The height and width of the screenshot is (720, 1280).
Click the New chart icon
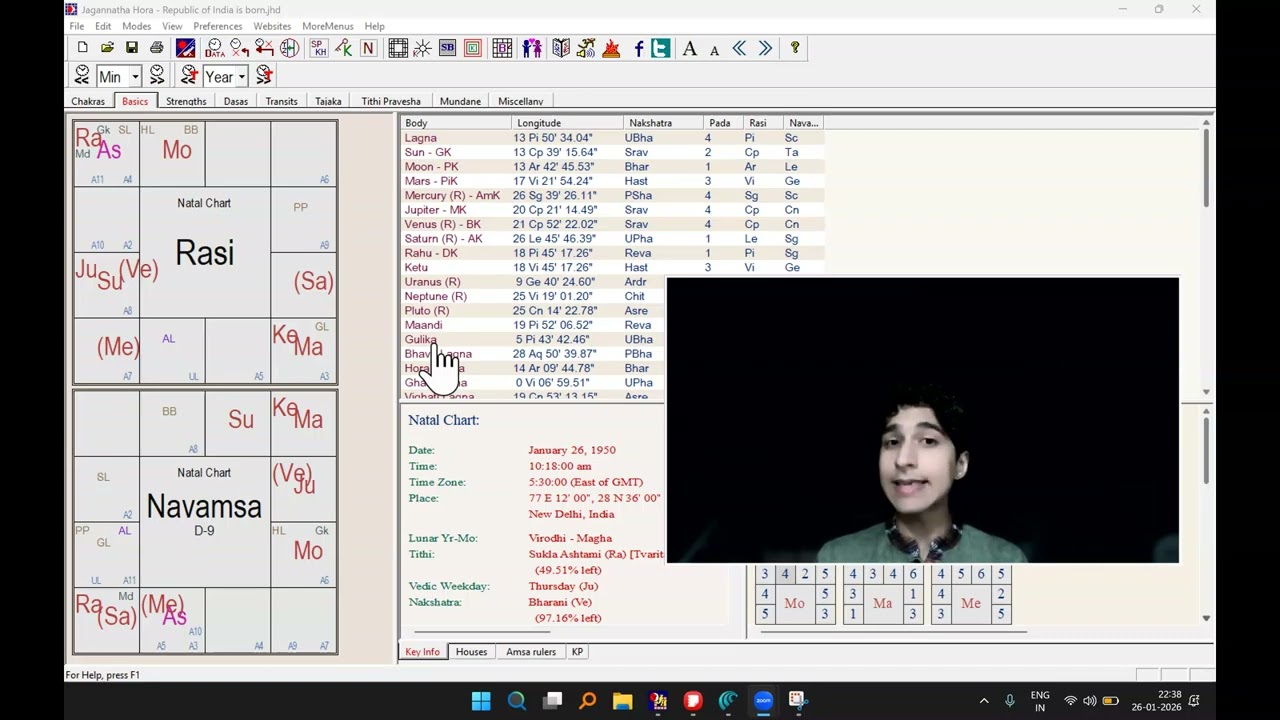click(x=82, y=48)
